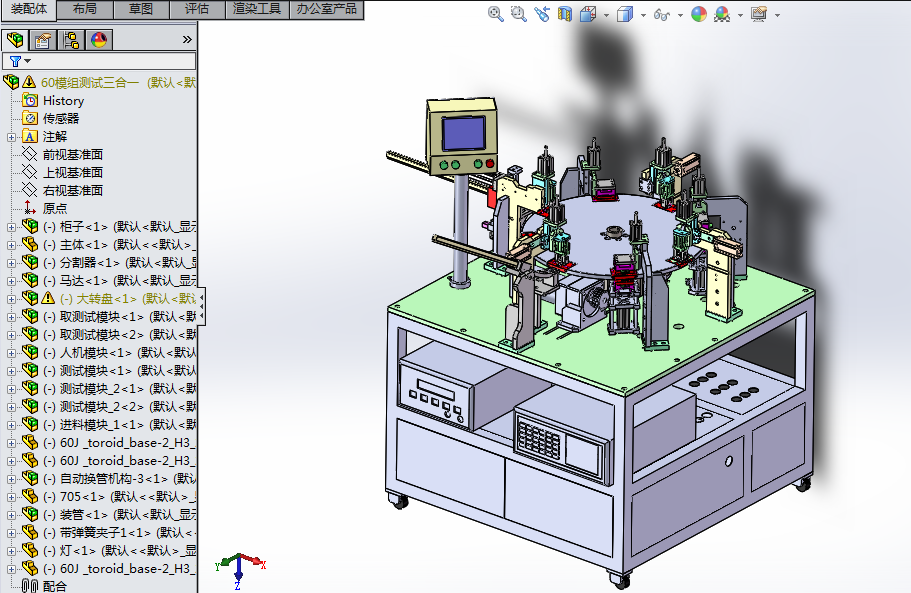Viewport: 911px width, 593px height.
Task: Switch to the 草图 tab
Action: click(141, 9)
